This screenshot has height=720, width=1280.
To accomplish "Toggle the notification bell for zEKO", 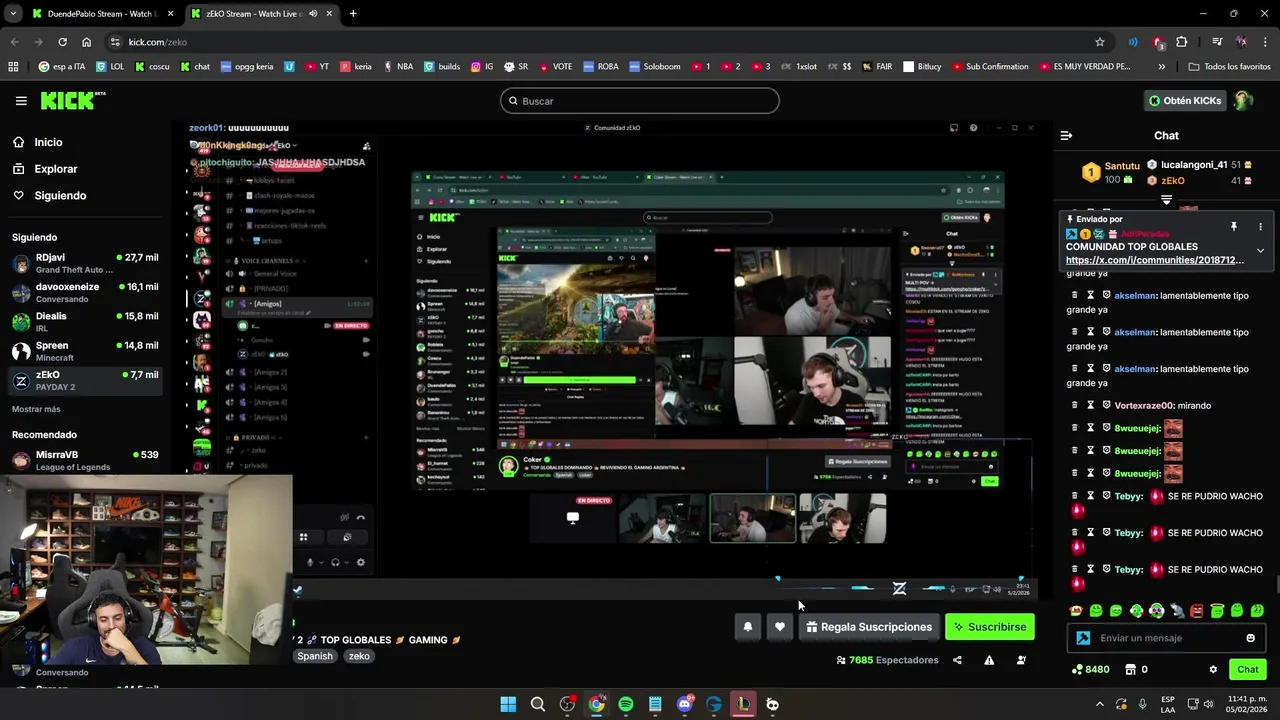I will pos(748,627).
